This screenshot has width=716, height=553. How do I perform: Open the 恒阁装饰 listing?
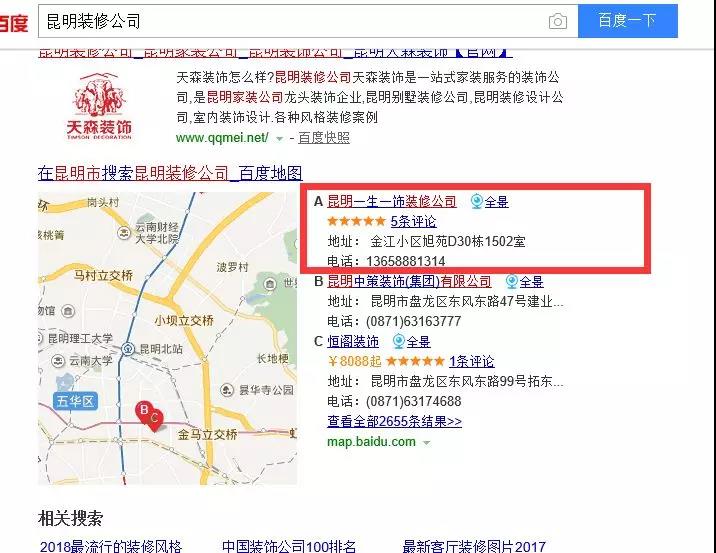[x=353, y=342]
